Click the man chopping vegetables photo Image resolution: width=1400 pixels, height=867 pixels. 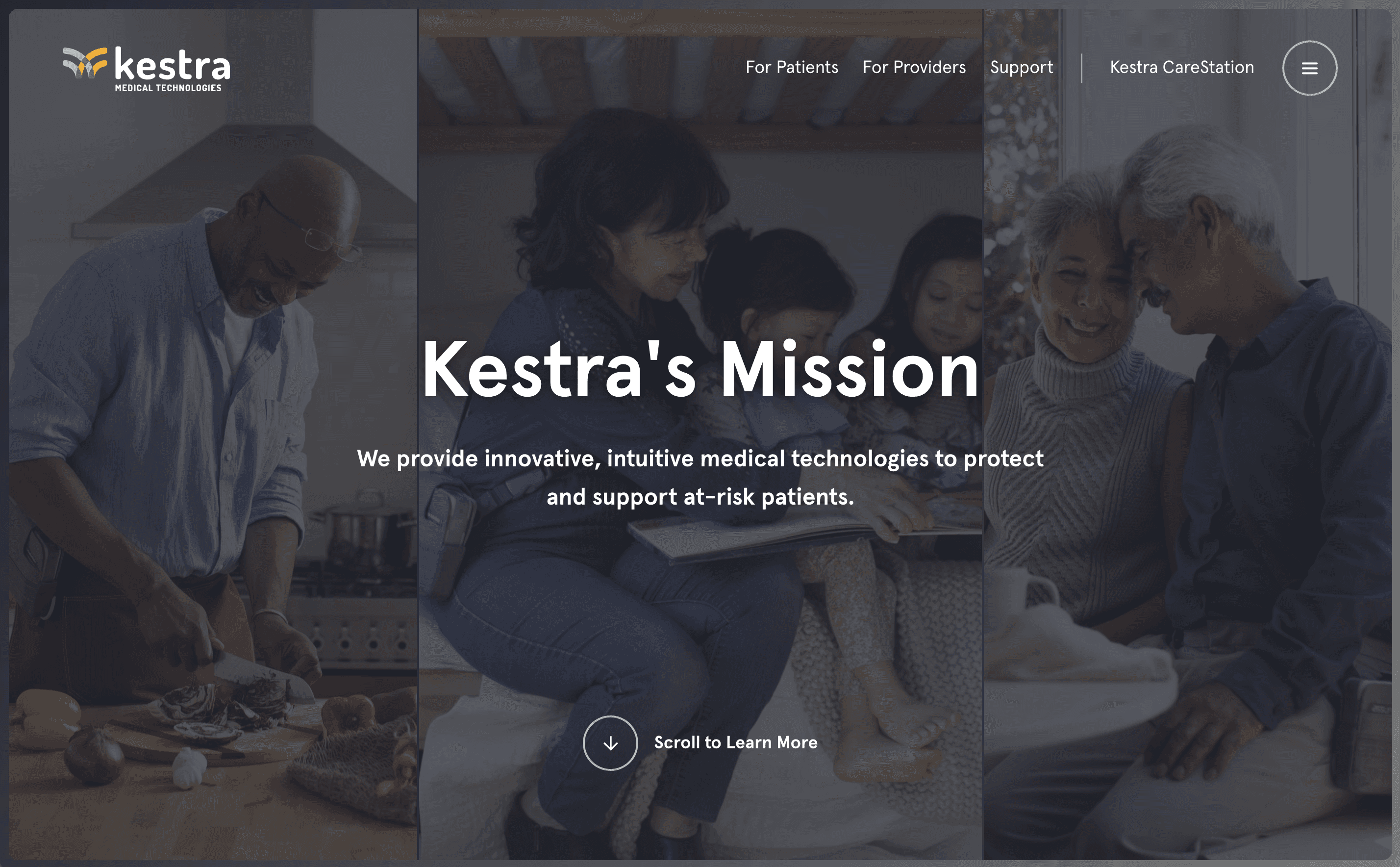(213, 434)
